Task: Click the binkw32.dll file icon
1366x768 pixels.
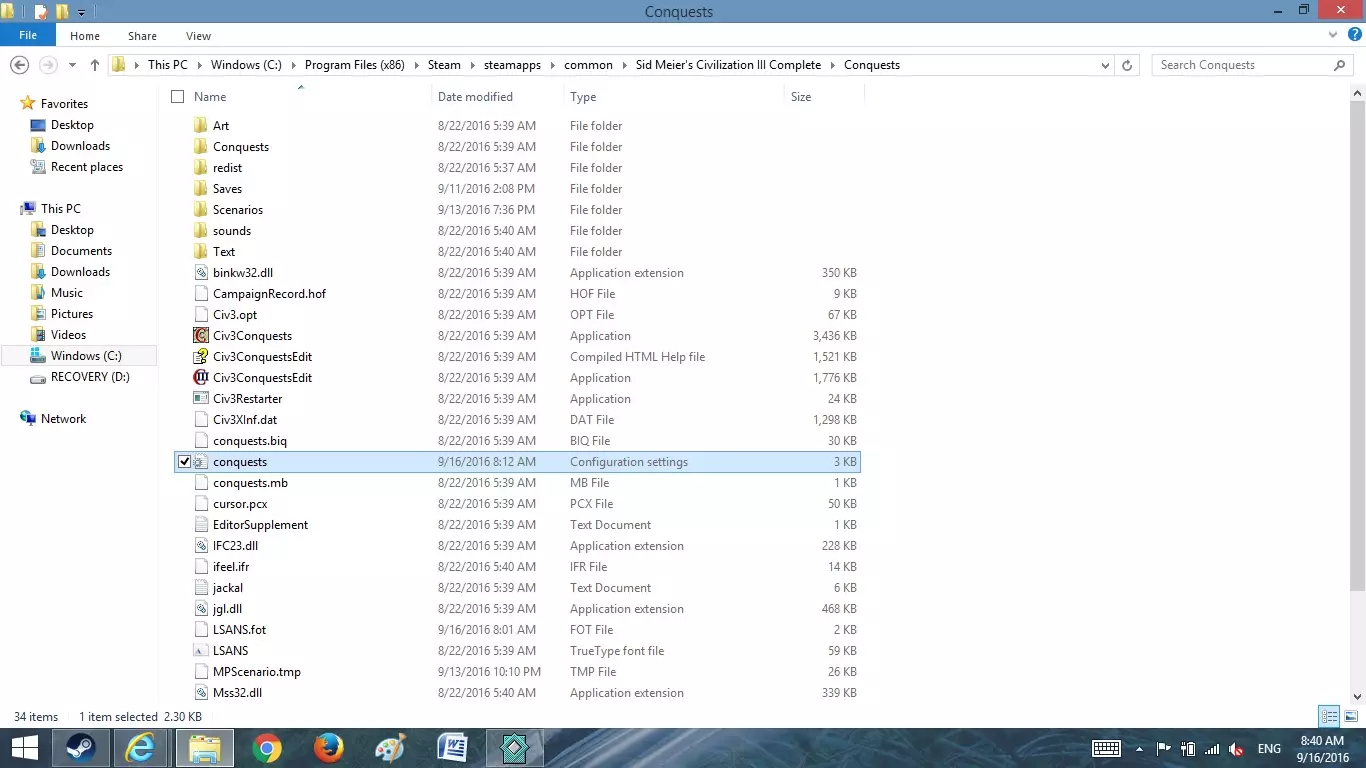Action: (201, 273)
